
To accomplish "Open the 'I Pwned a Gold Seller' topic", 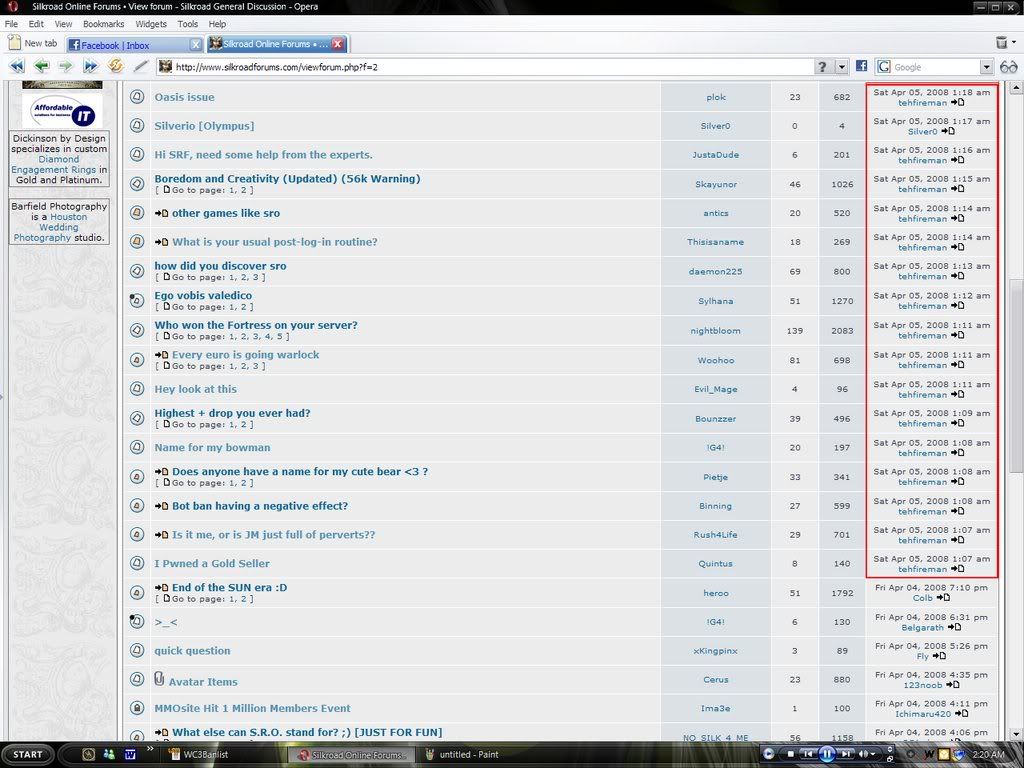I will (212, 563).
